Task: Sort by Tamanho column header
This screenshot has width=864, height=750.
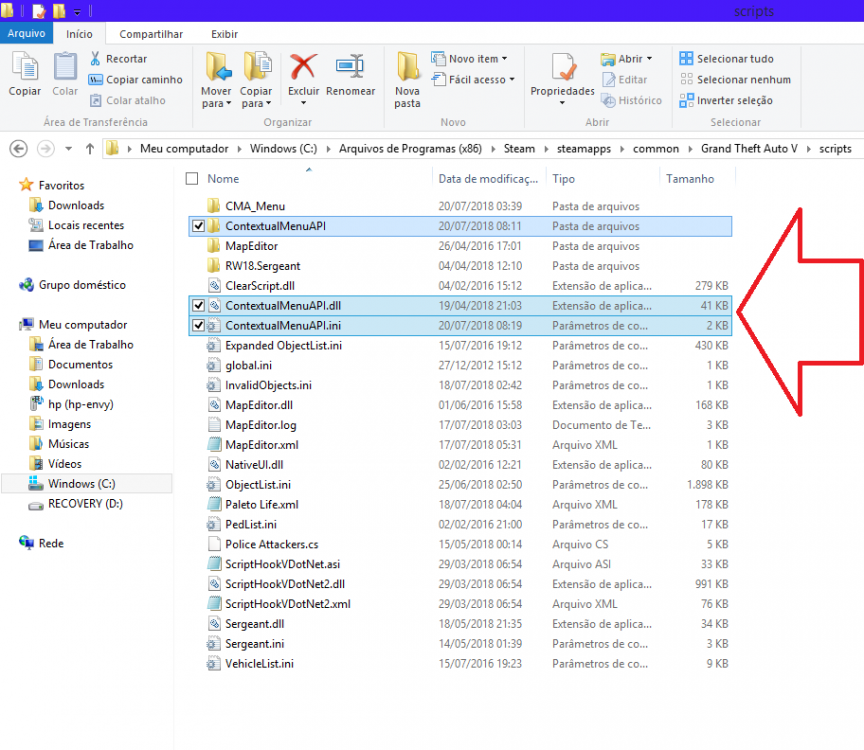Action: [690, 179]
